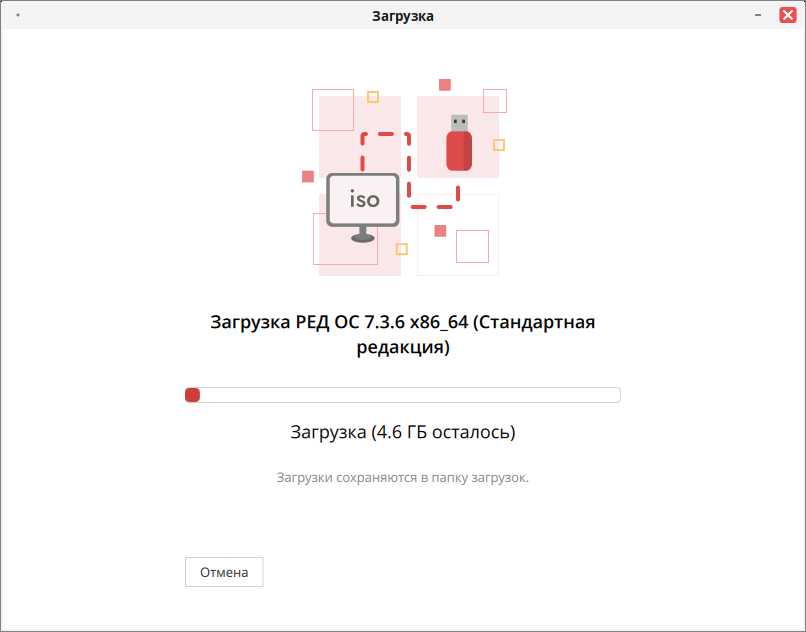This screenshot has width=806, height=632.
Task: Click the window title "Загрузка"
Action: pos(402,16)
